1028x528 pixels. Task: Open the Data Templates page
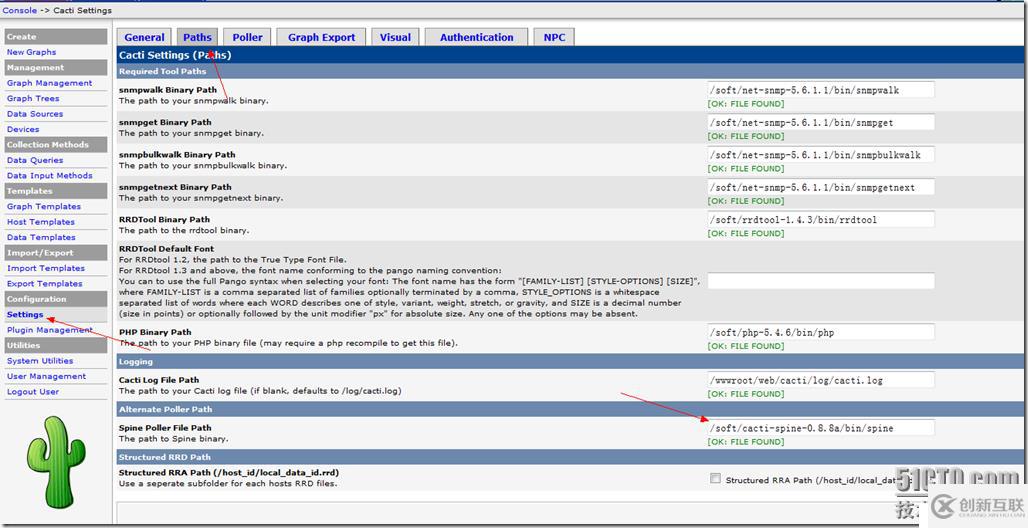[41, 237]
